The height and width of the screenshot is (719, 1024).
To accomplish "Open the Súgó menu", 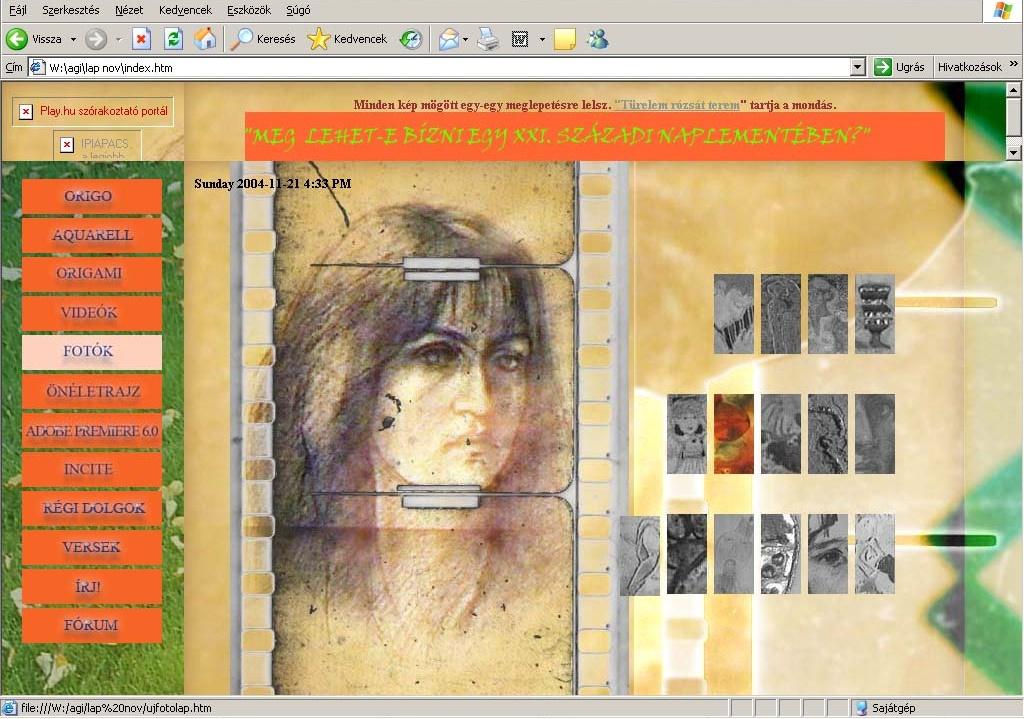I will coord(298,10).
